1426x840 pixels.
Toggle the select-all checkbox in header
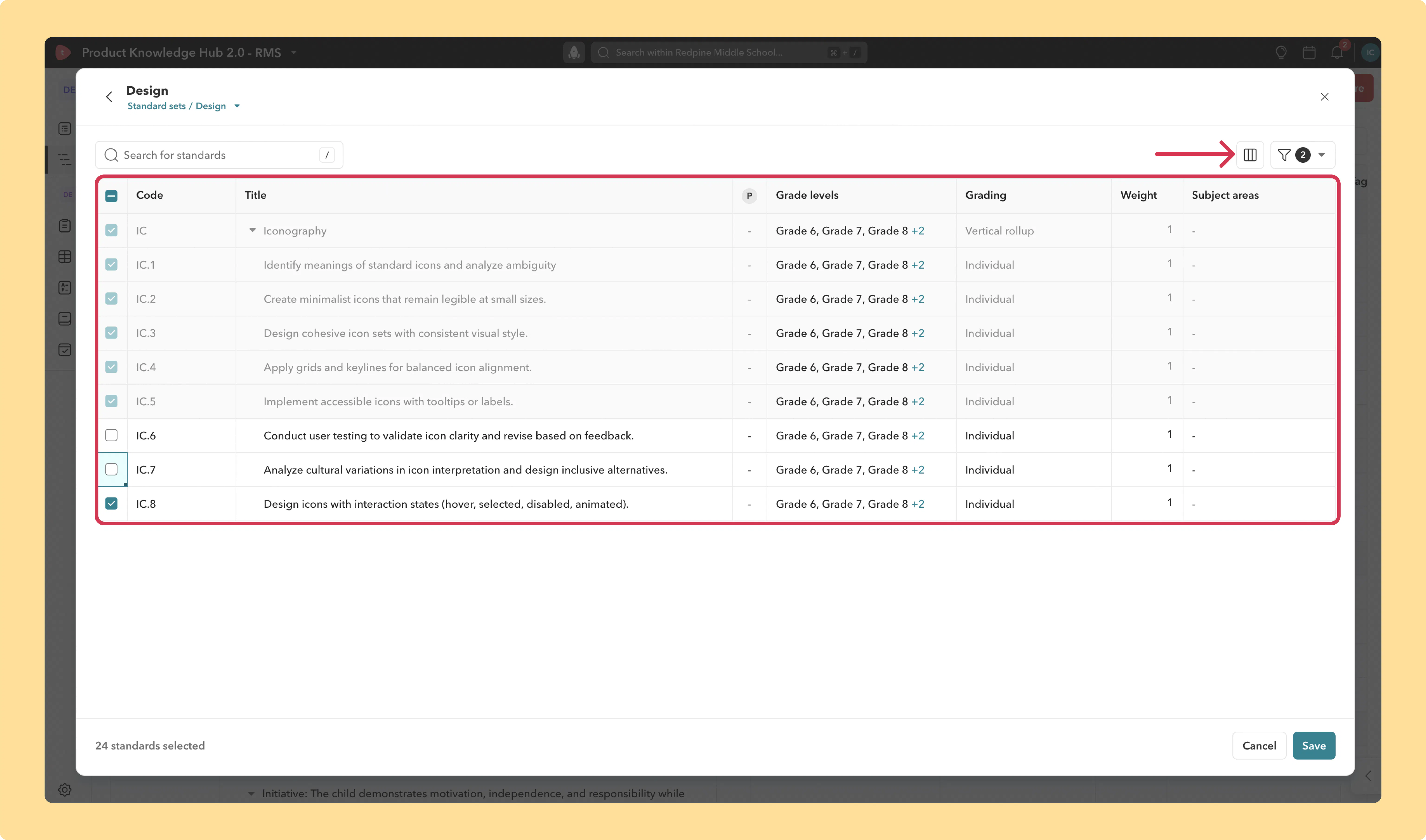point(111,196)
